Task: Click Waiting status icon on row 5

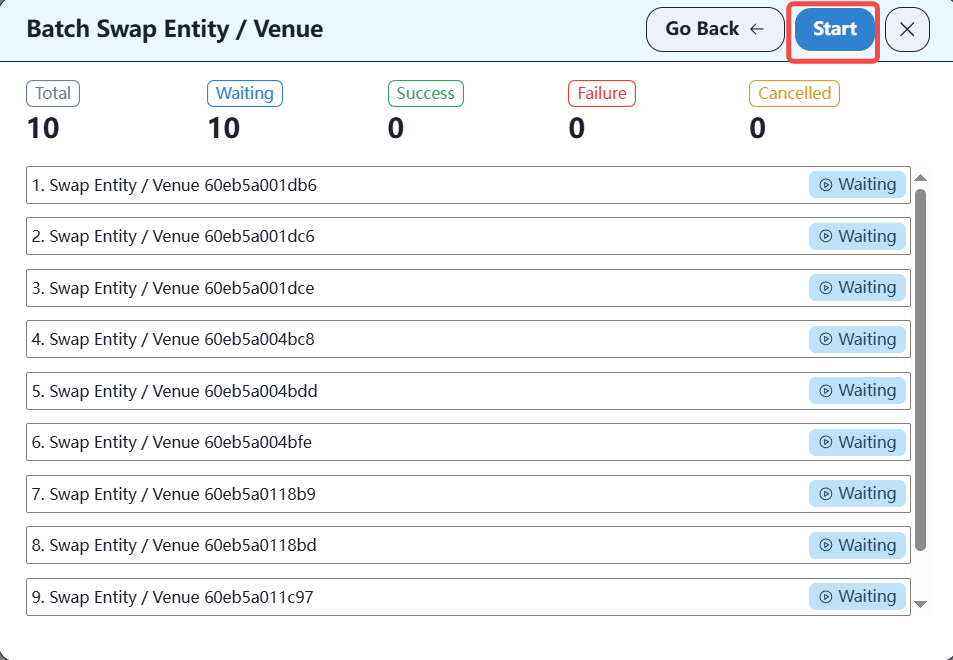Action: (x=826, y=391)
